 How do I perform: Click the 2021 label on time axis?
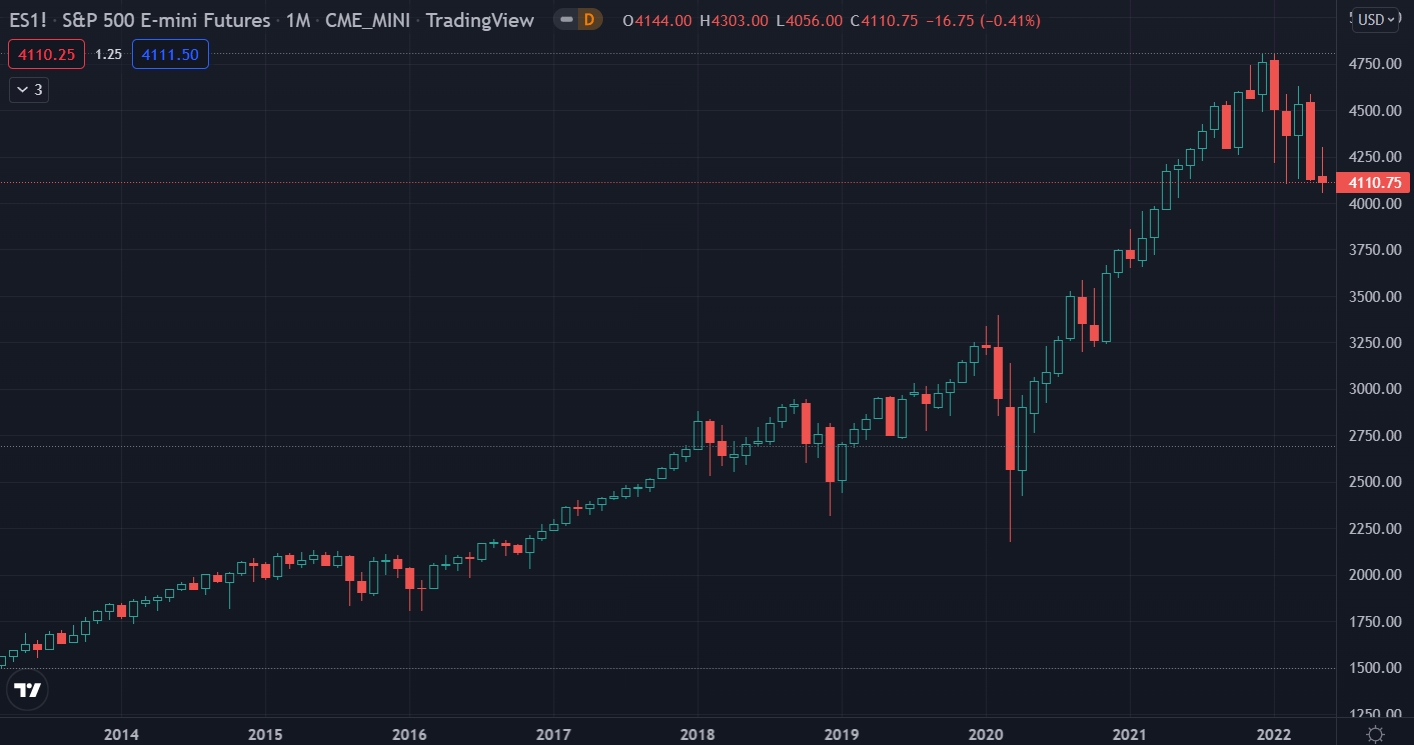[1129, 735]
